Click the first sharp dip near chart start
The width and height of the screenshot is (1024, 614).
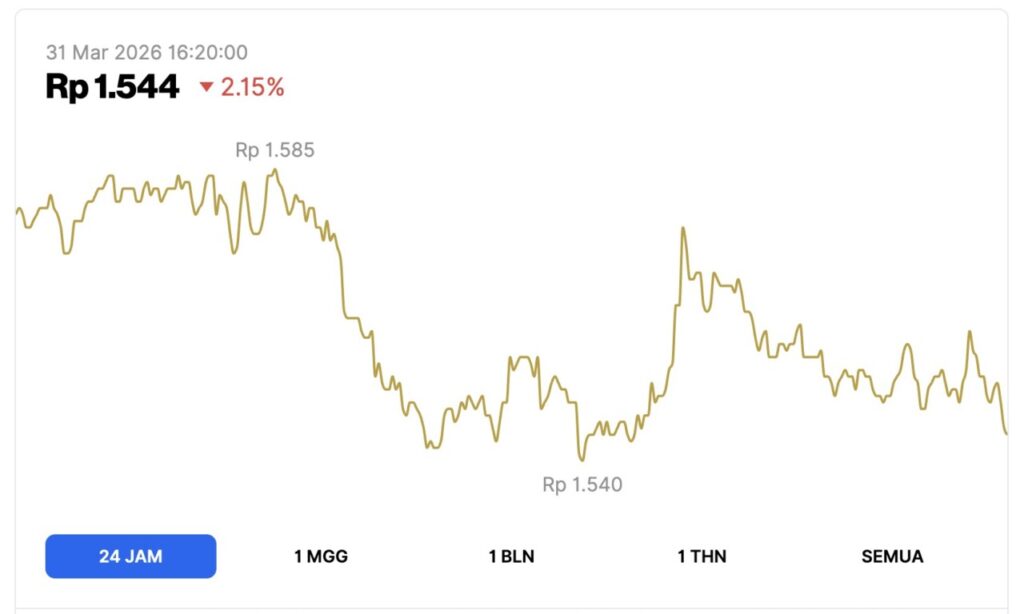(66, 252)
